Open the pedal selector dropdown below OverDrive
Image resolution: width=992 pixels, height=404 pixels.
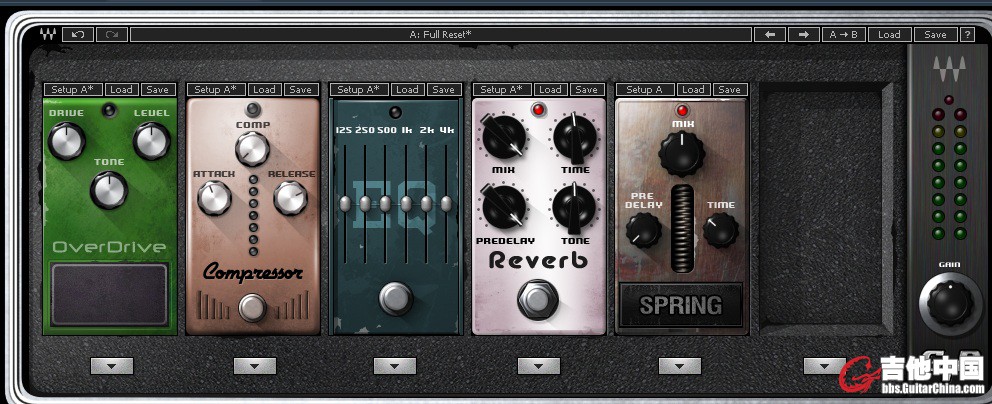[x=111, y=366]
